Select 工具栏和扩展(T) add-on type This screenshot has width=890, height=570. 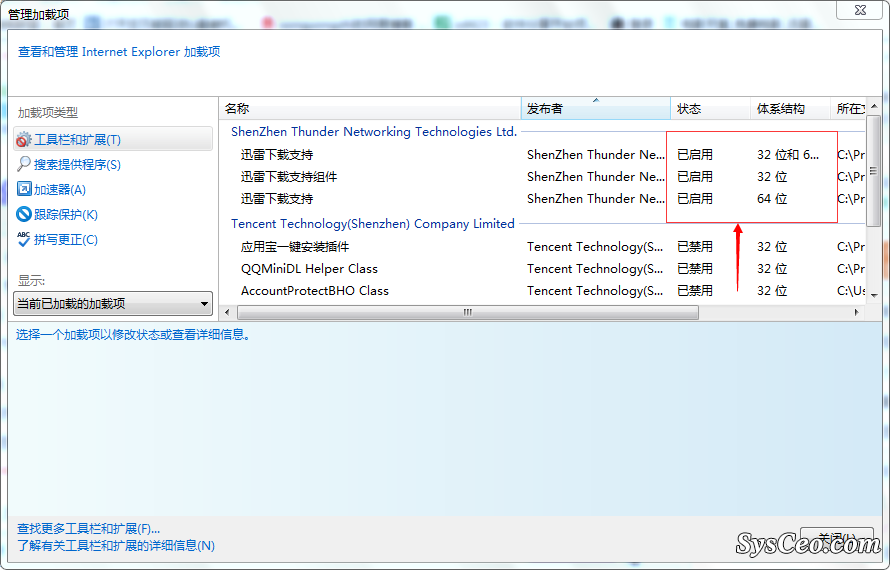113,139
